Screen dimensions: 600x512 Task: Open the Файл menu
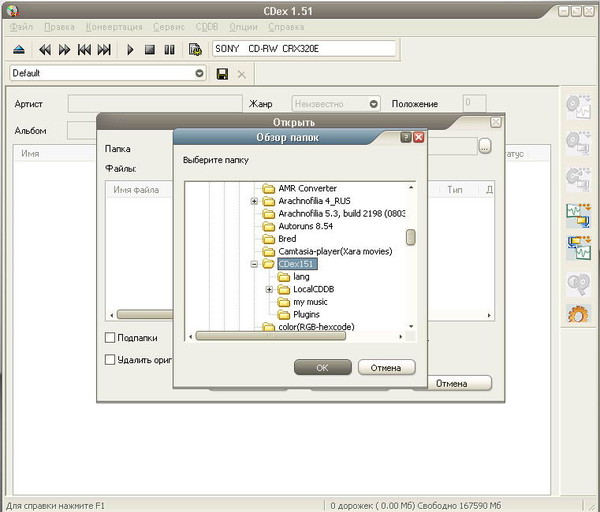point(21,27)
